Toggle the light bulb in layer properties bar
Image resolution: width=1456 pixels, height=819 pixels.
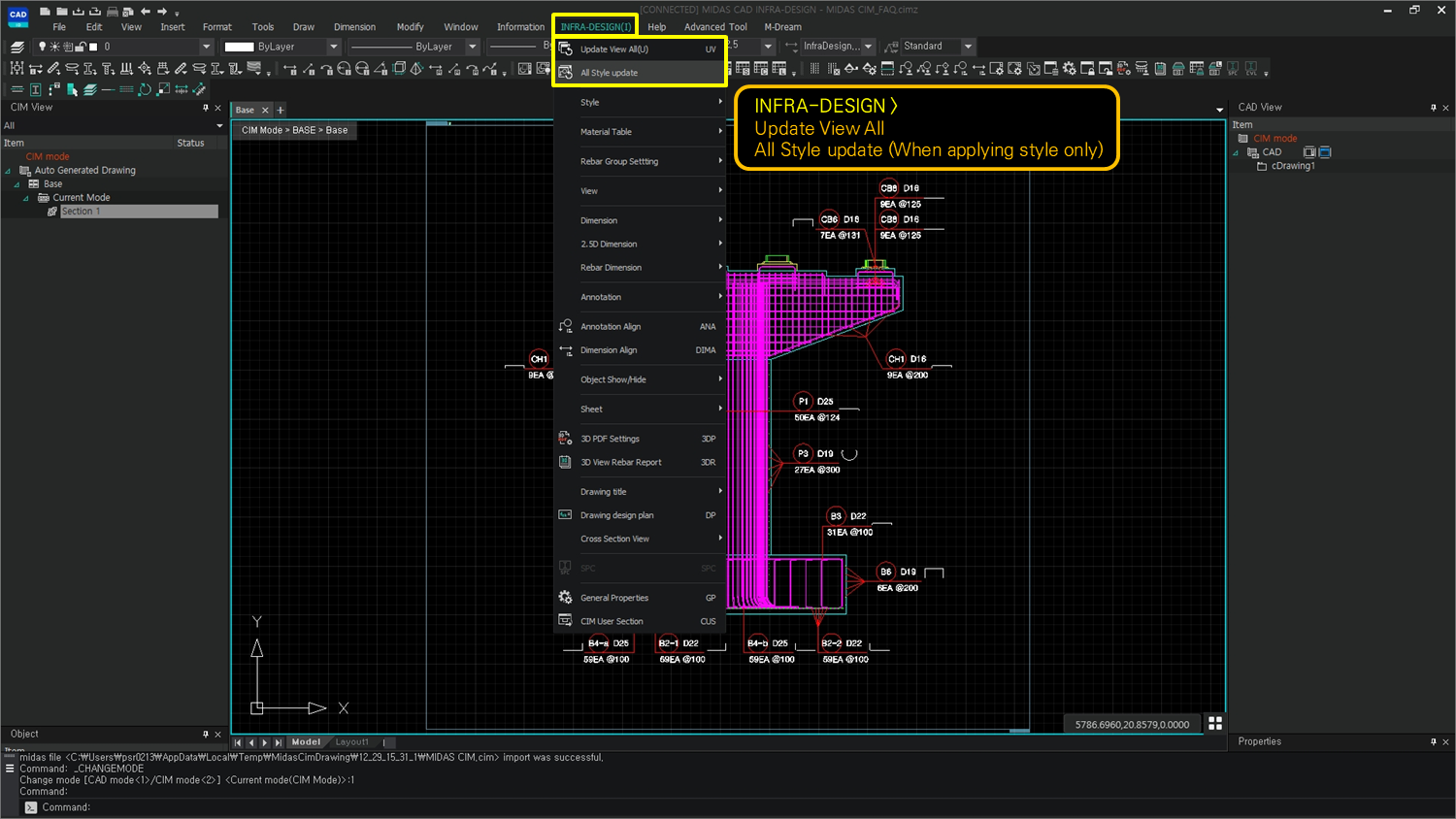coord(43,46)
